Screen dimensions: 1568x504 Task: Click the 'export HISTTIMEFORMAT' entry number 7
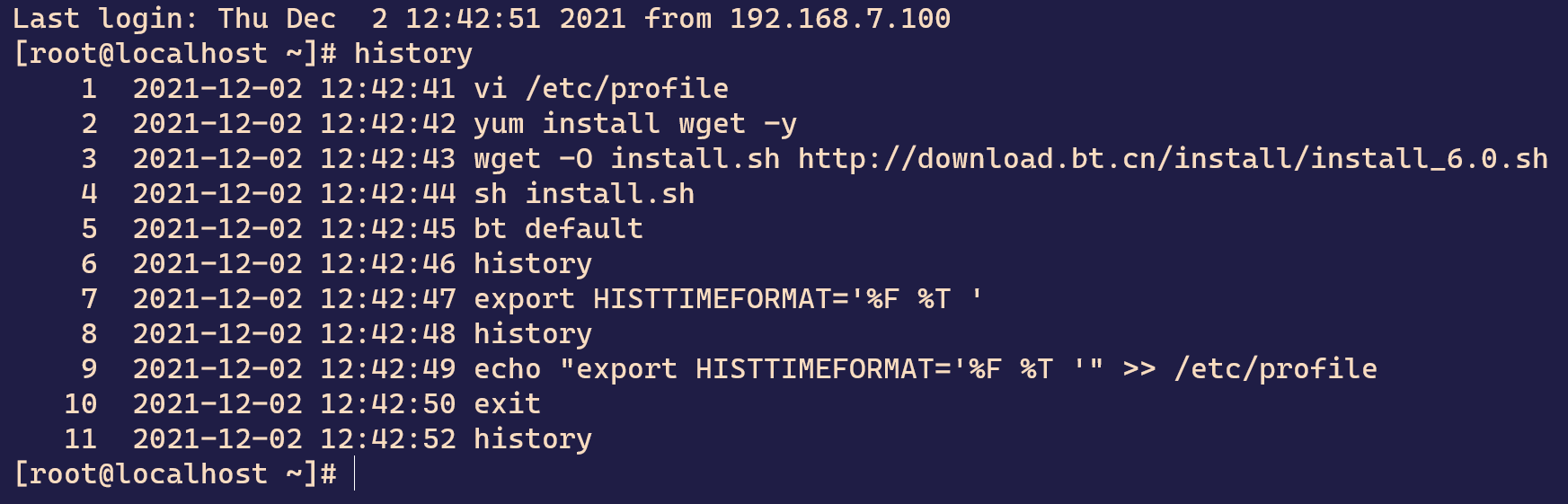pos(531,299)
